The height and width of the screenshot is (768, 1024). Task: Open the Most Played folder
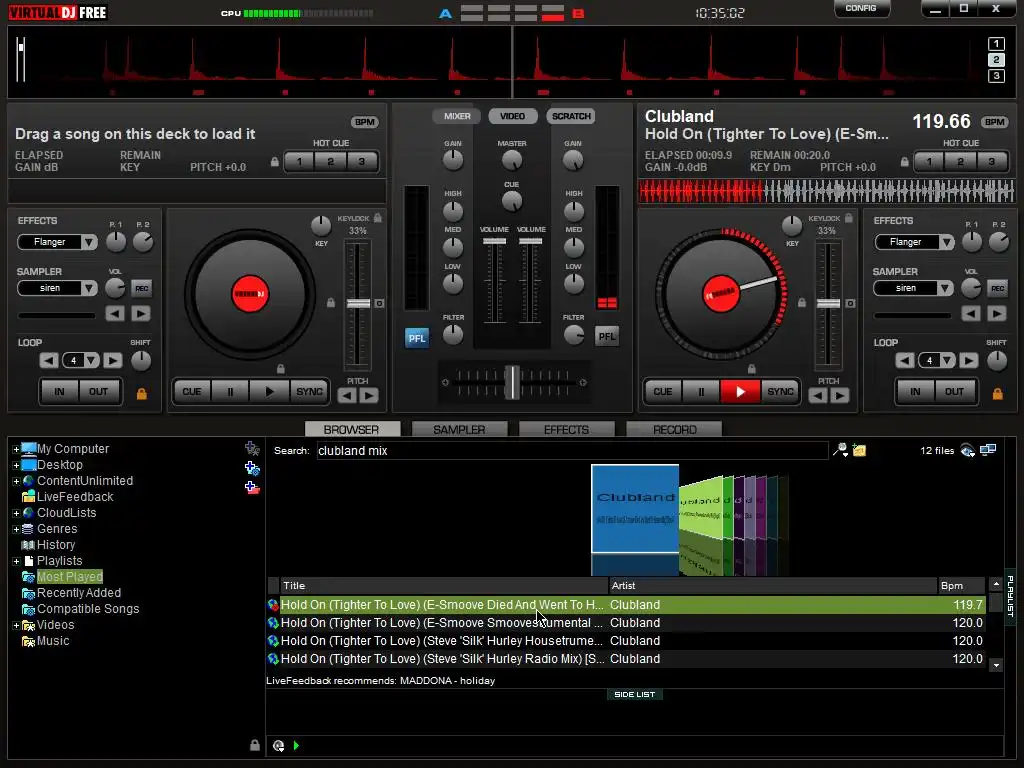point(70,577)
